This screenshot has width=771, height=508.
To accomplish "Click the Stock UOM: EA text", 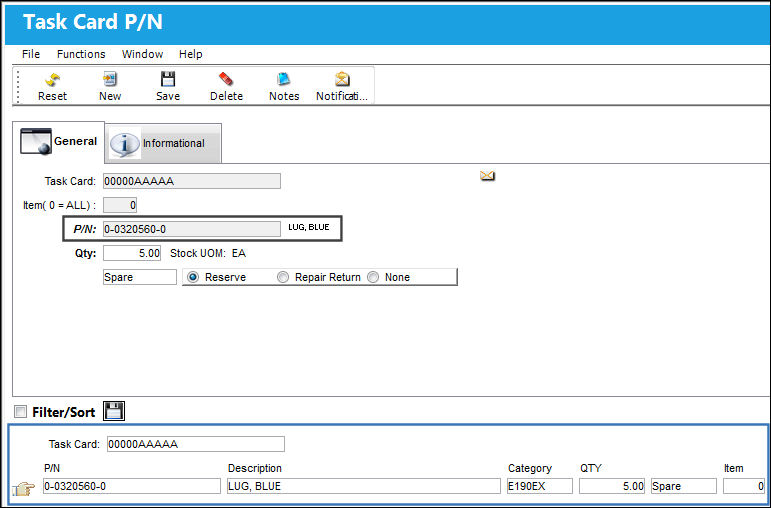I will pos(208,254).
